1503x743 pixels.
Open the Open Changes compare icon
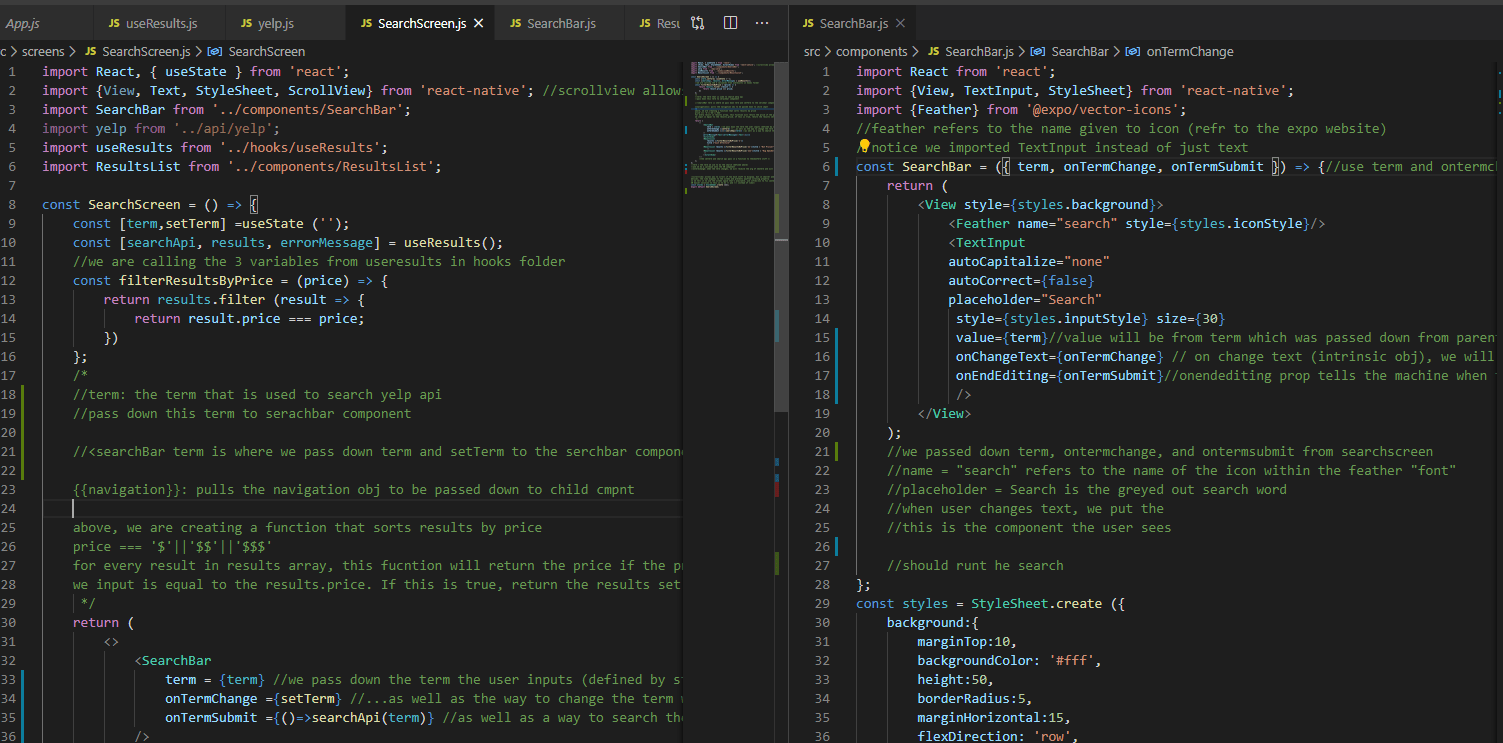698,22
